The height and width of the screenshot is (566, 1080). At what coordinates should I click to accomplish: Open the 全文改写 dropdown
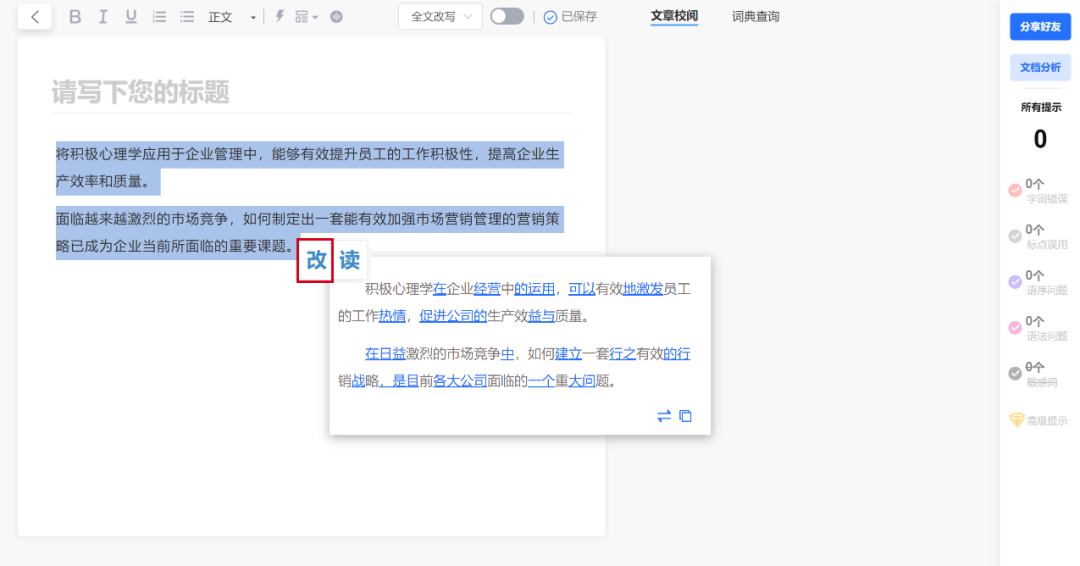click(440, 17)
